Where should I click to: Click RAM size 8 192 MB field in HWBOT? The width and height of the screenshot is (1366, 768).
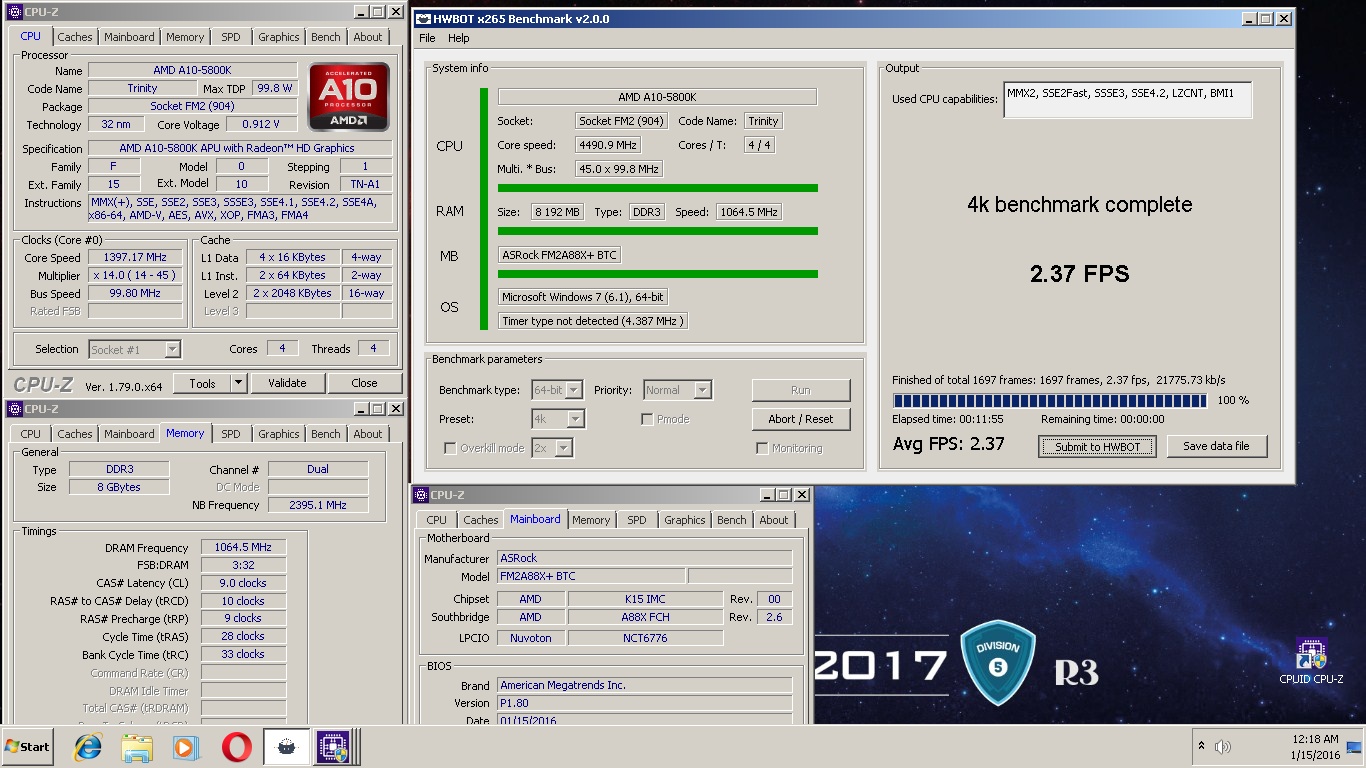coord(557,212)
